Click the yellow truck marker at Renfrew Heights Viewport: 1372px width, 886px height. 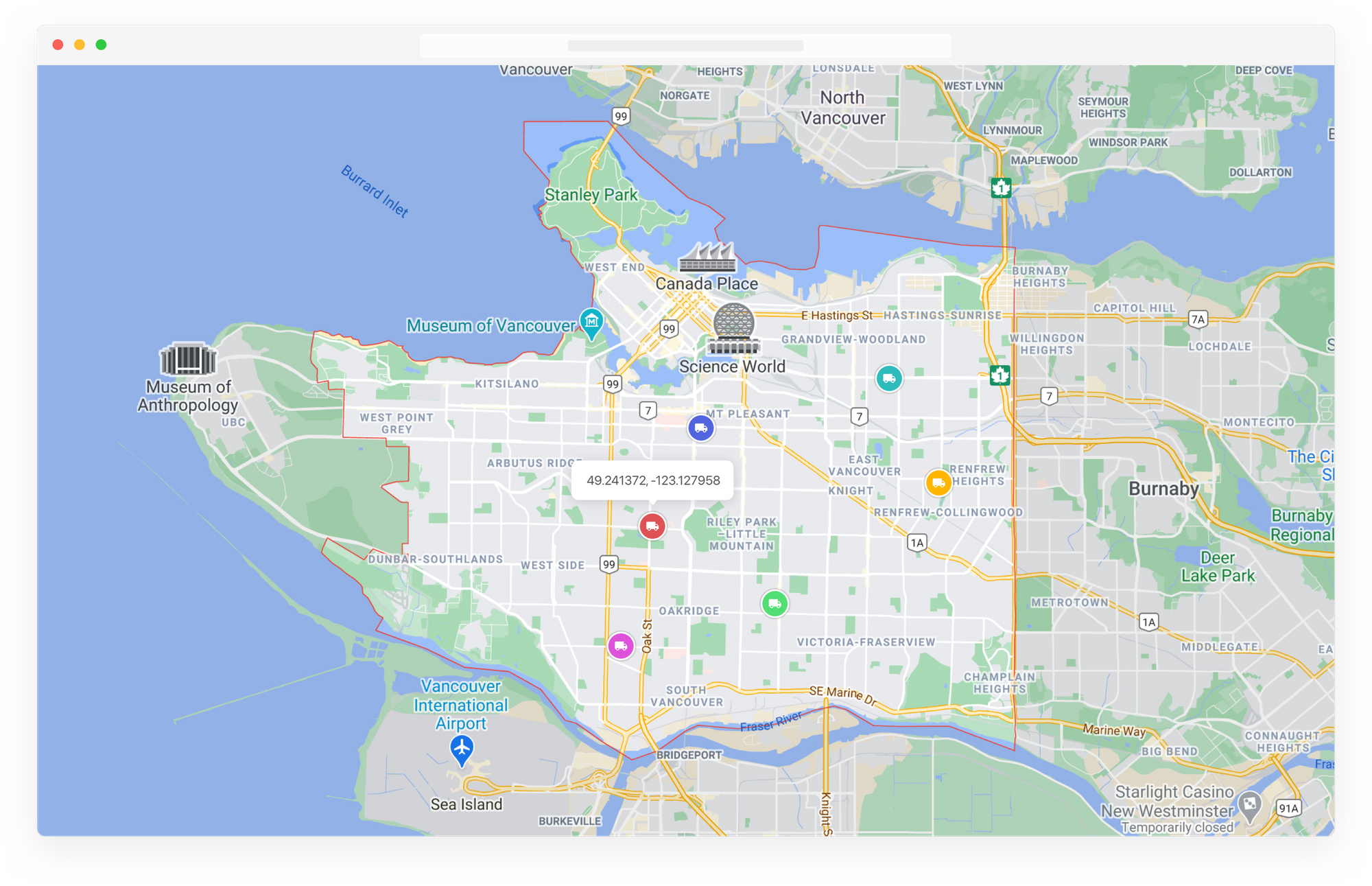point(939,482)
